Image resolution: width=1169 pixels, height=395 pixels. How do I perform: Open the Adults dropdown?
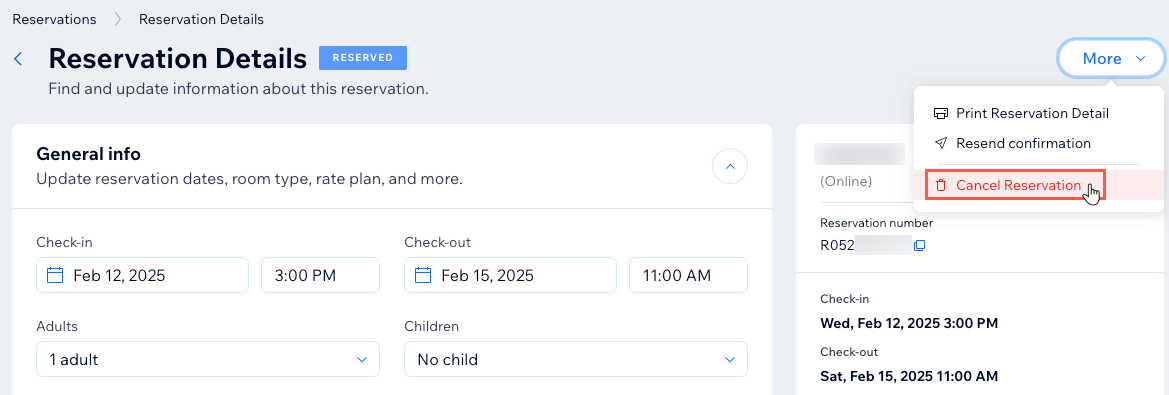click(x=208, y=359)
